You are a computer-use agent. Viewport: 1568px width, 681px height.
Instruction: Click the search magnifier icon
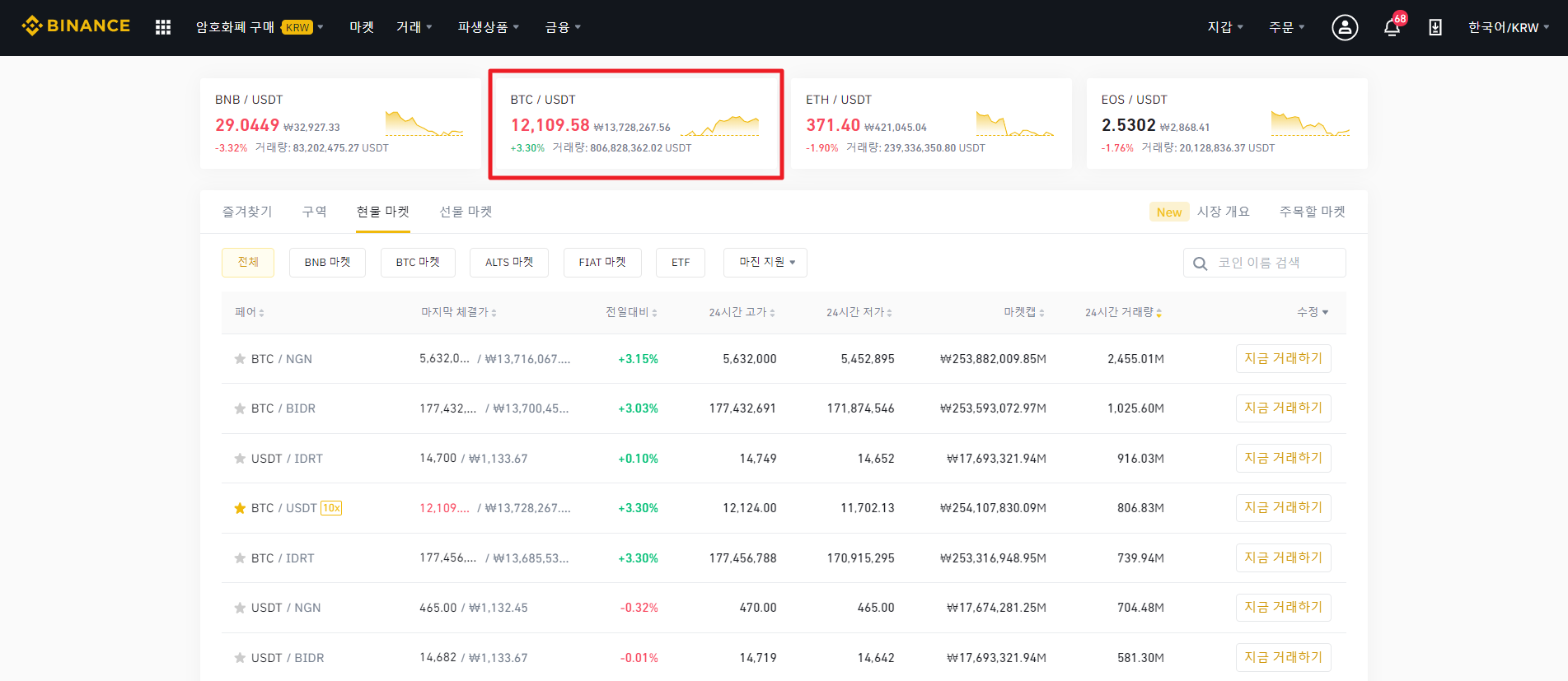(1201, 264)
